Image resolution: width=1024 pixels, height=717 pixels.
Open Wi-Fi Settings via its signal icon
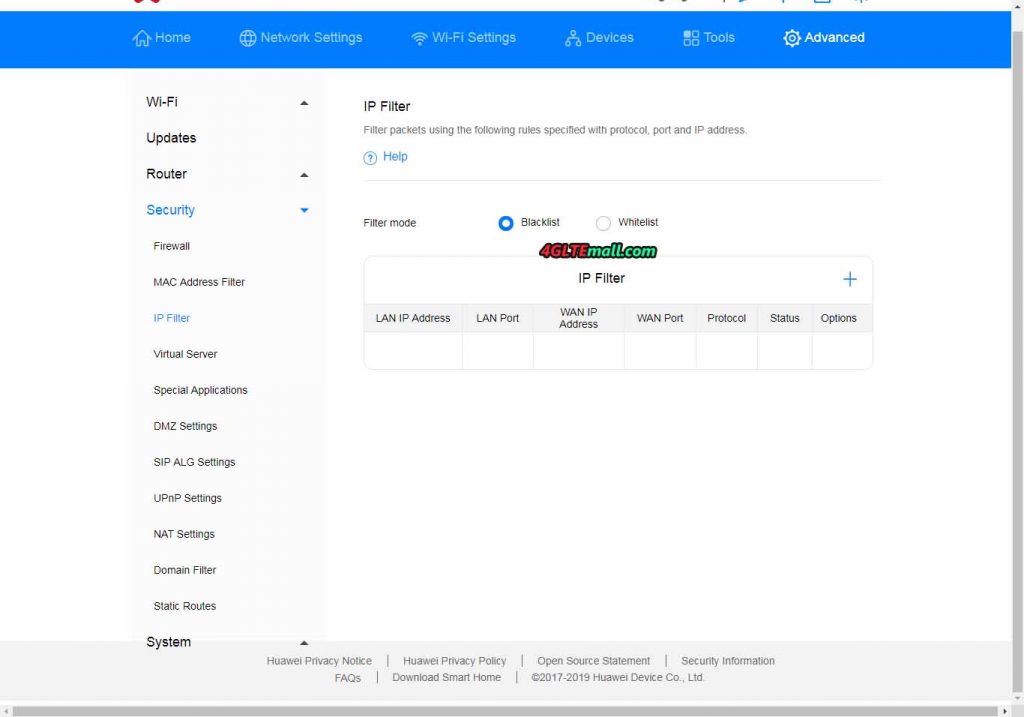419,37
